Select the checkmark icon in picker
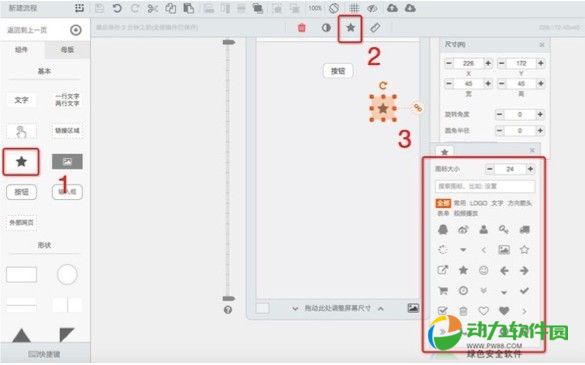585x365 pixels. (524, 290)
